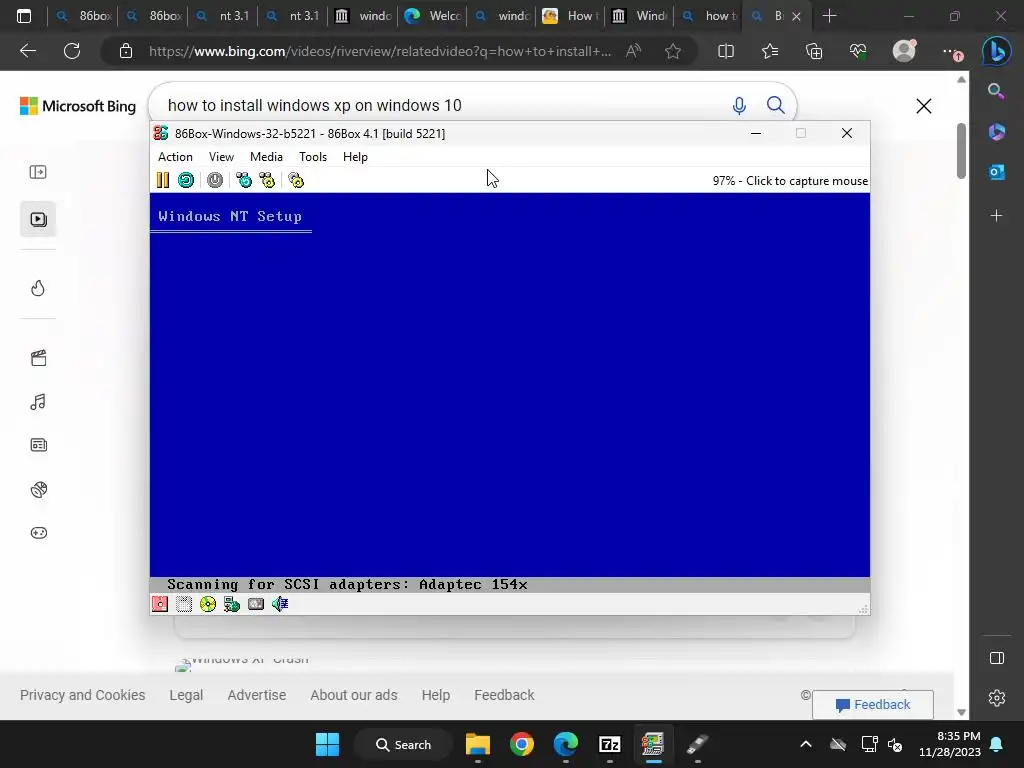Click the blue Feedback button
Viewport: 1024px width, 768px height.
(x=872, y=705)
